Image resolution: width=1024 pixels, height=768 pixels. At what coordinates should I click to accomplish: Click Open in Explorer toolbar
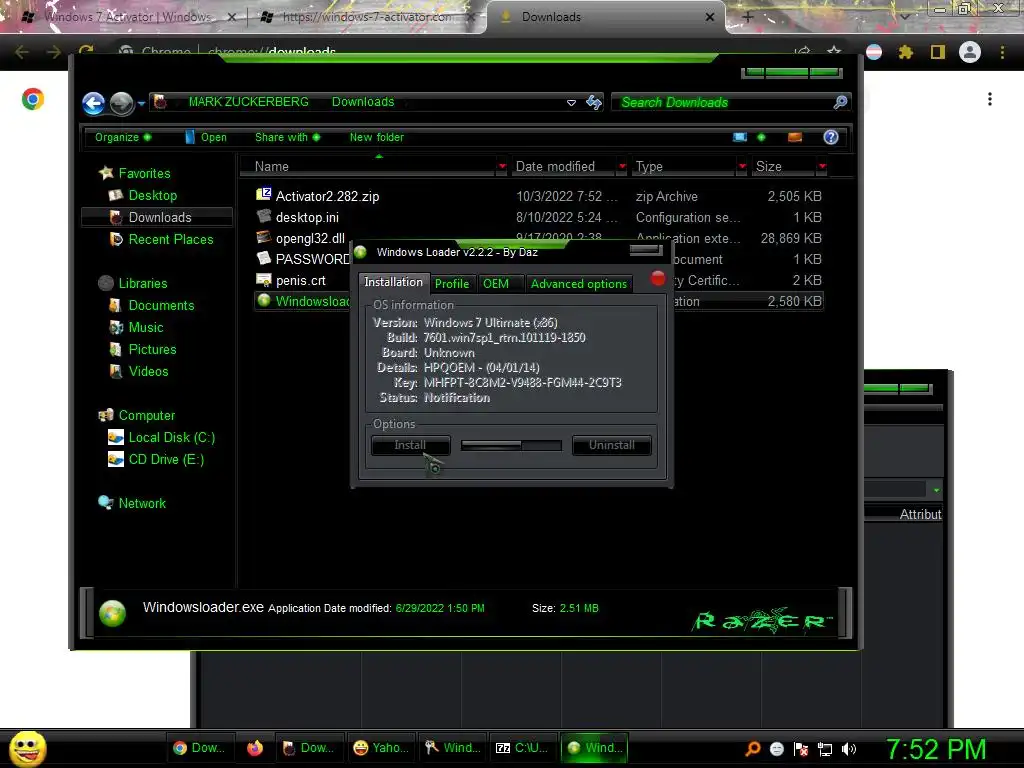coord(206,137)
